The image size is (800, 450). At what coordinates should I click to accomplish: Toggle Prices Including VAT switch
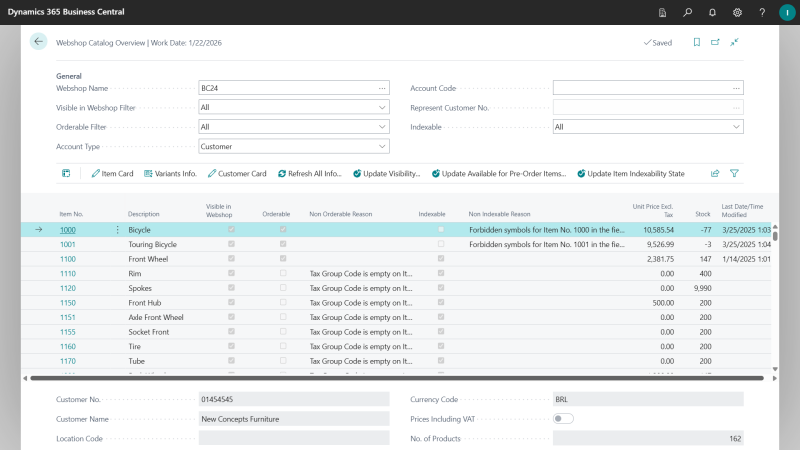pos(563,419)
